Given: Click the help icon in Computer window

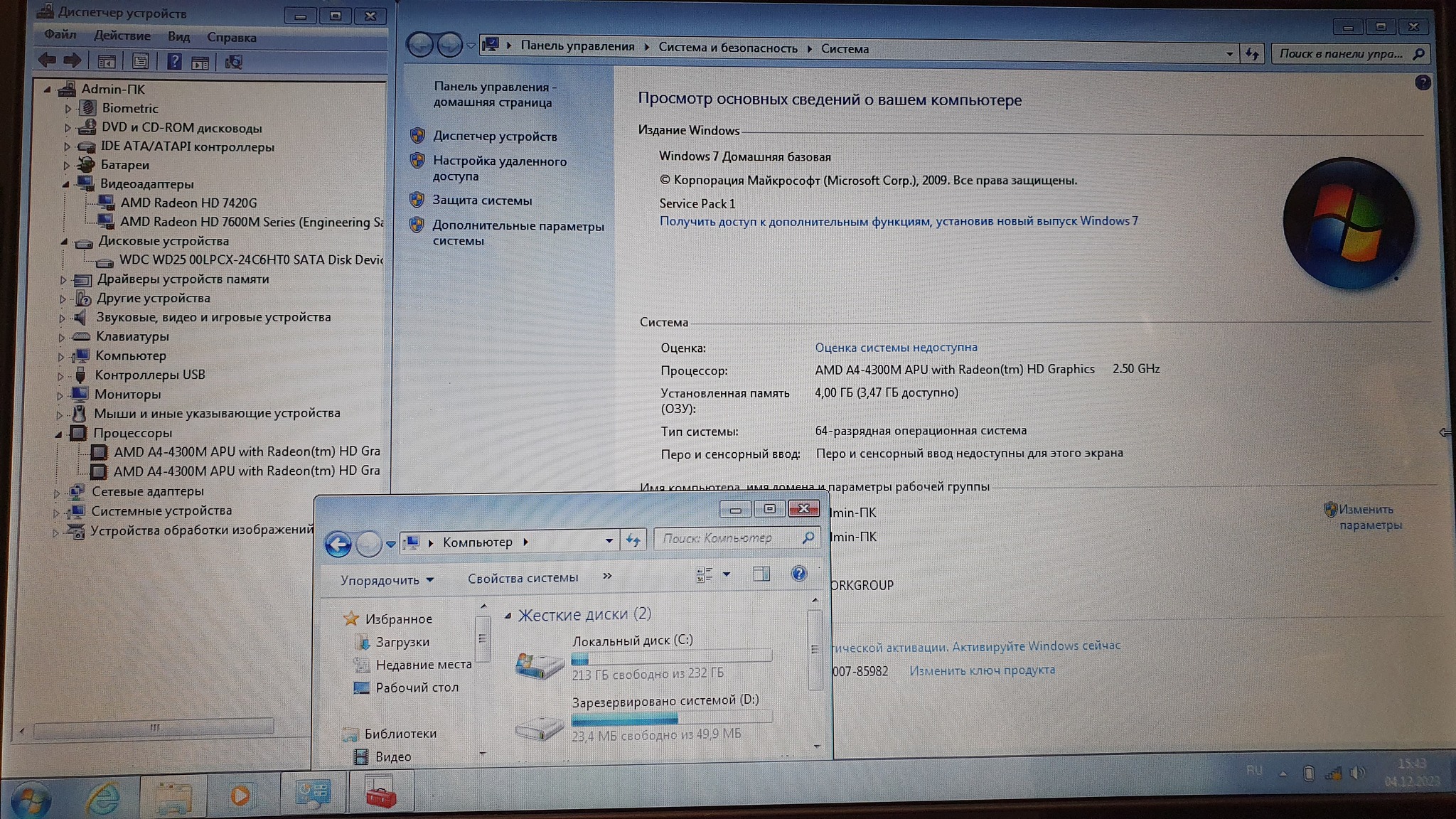Looking at the screenshot, I should pyautogui.click(x=798, y=574).
